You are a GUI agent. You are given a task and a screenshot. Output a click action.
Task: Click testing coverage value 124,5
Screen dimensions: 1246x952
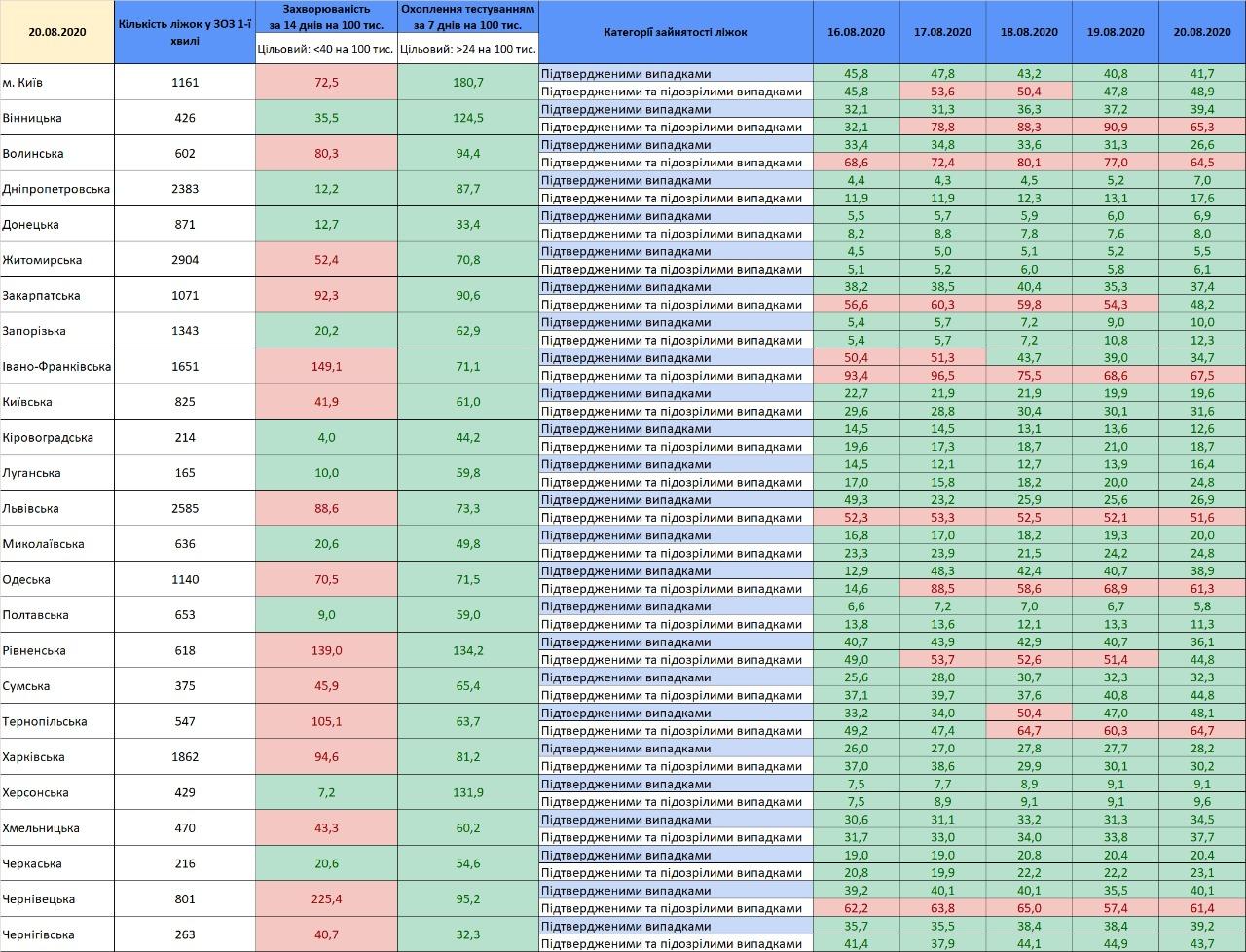468,118
